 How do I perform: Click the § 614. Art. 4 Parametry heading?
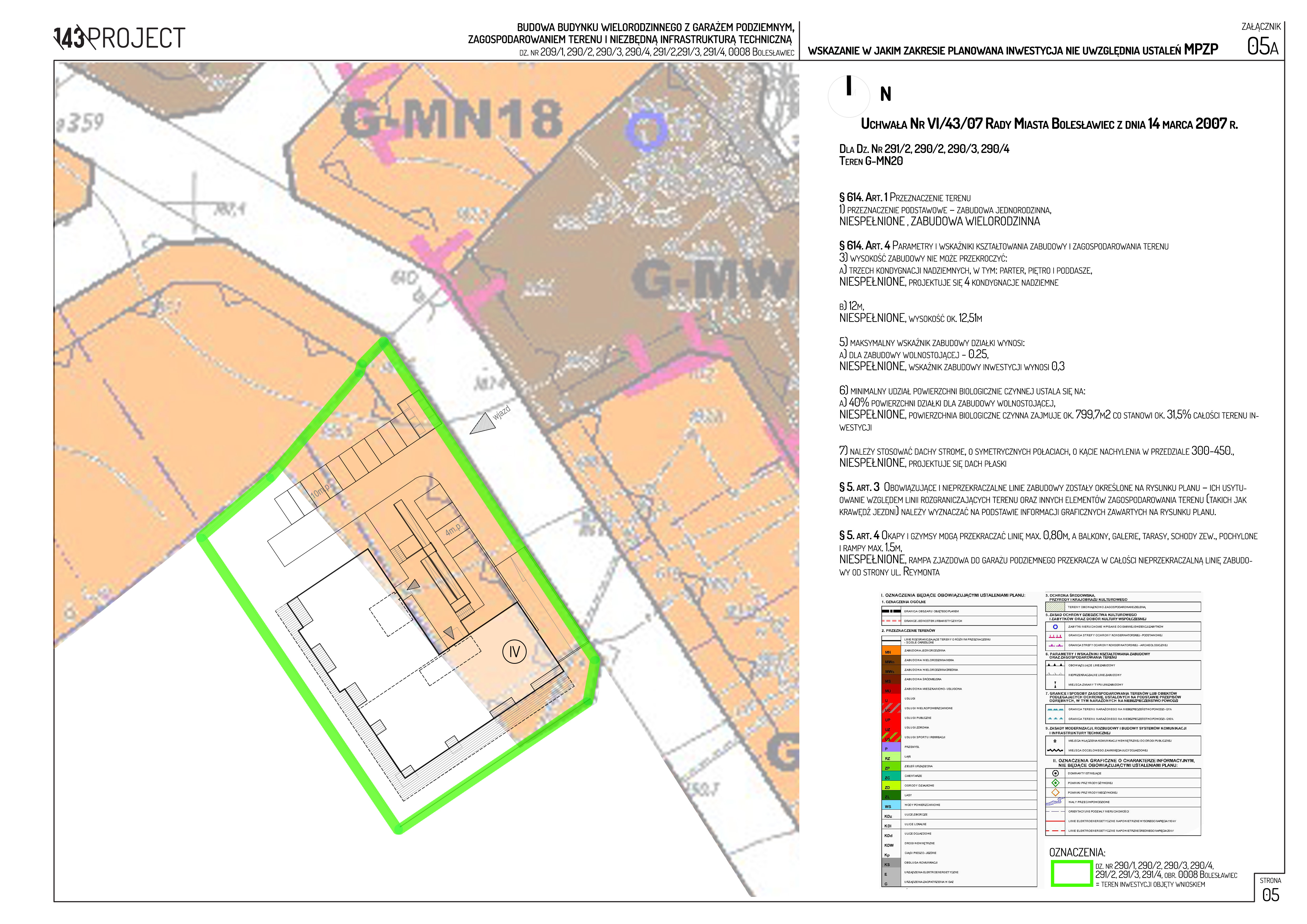(1003, 246)
